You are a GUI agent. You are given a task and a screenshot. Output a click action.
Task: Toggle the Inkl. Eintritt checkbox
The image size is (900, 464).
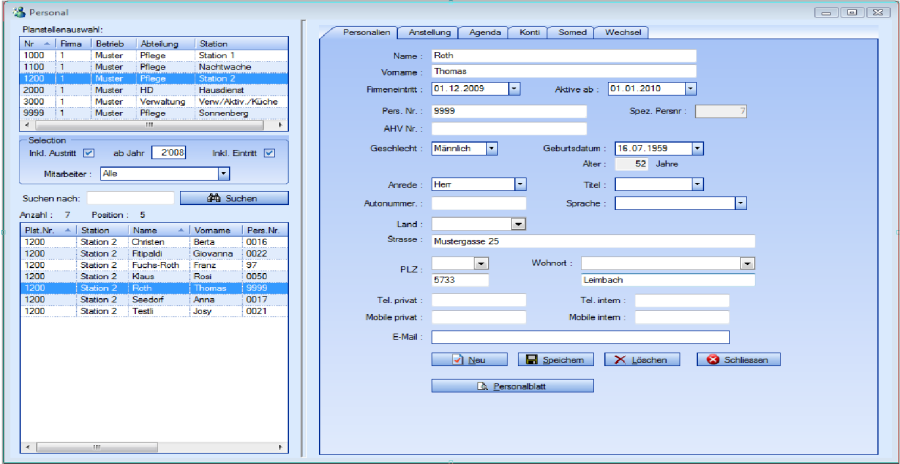point(268,153)
